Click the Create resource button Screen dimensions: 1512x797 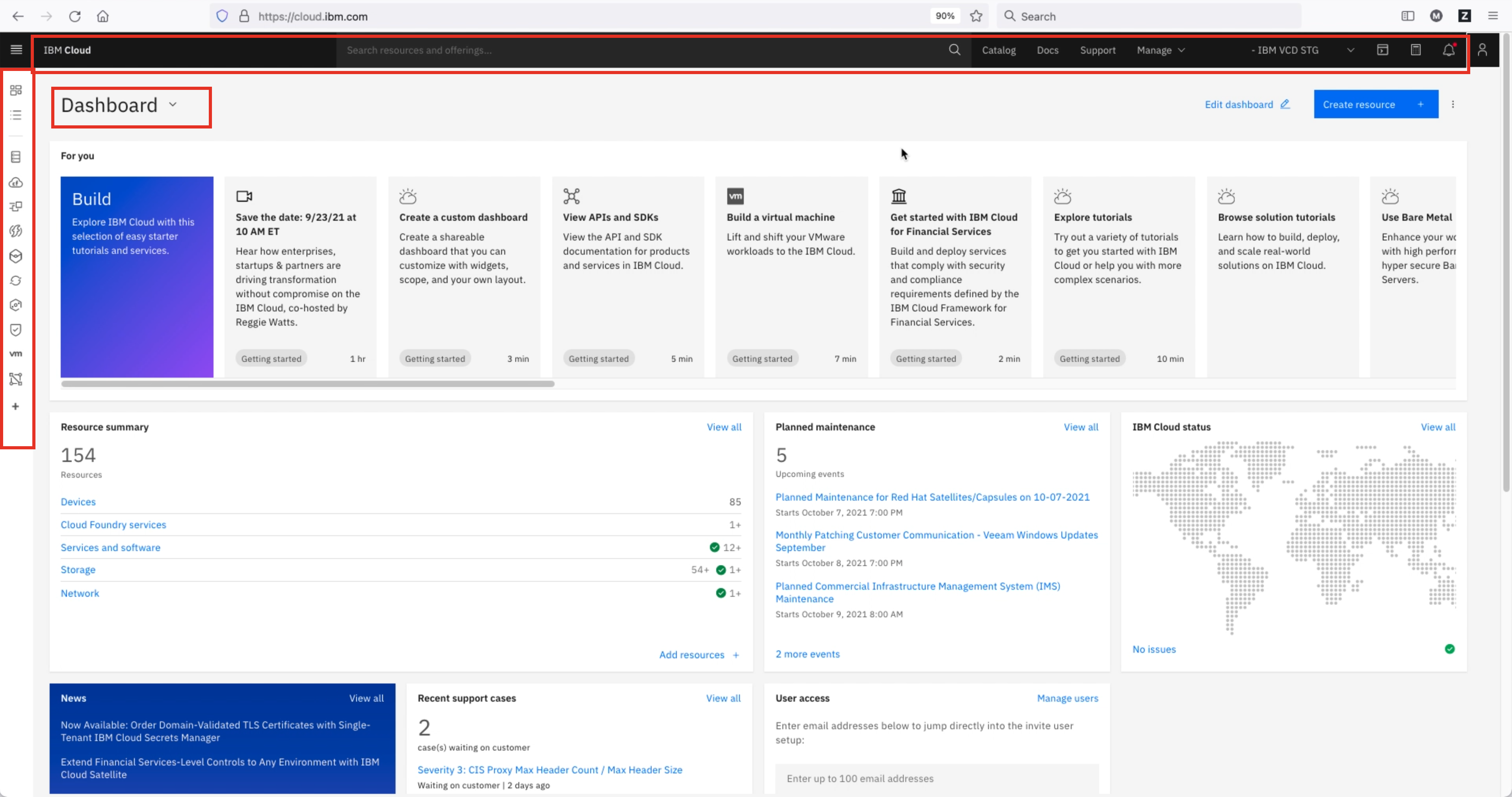[1375, 104]
